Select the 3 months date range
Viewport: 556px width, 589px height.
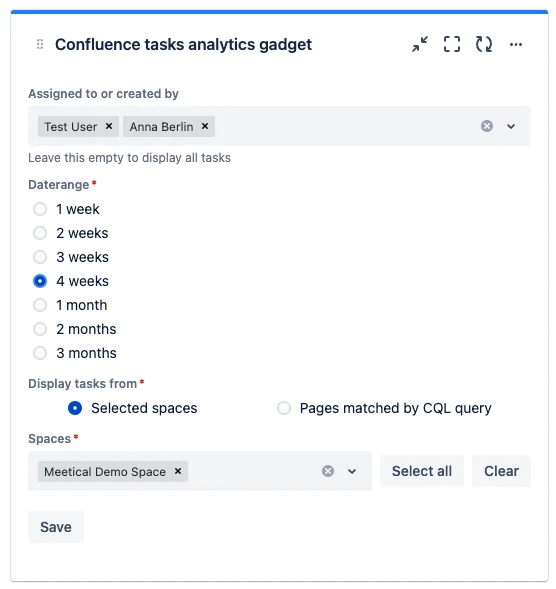pos(40,353)
